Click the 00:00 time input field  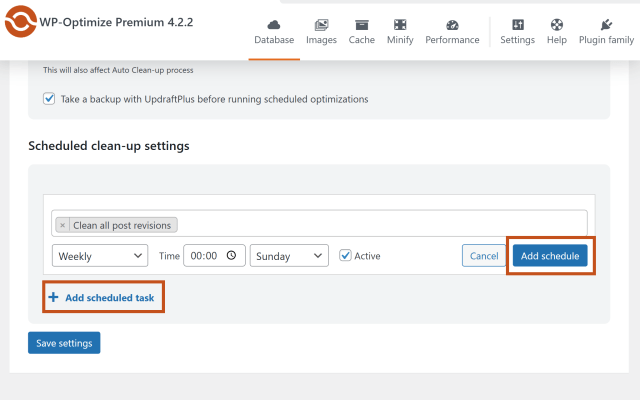click(x=214, y=256)
